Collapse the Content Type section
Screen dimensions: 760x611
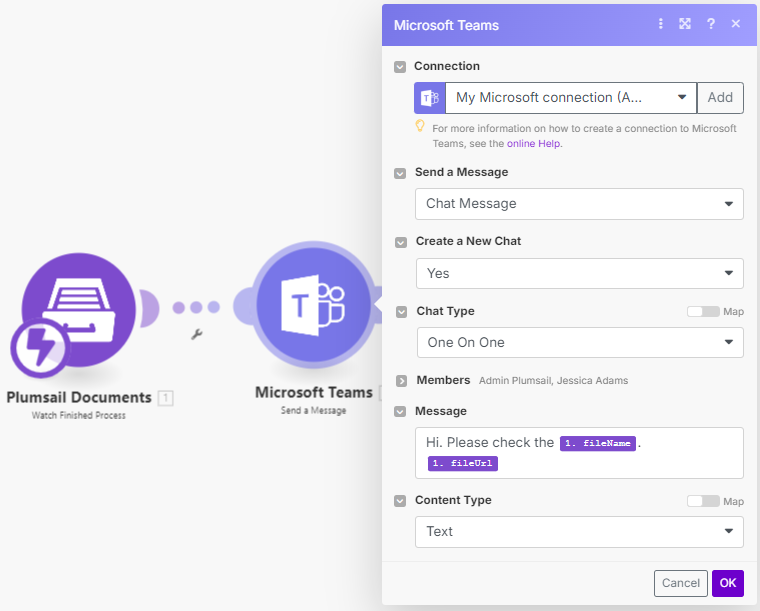click(400, 501)
